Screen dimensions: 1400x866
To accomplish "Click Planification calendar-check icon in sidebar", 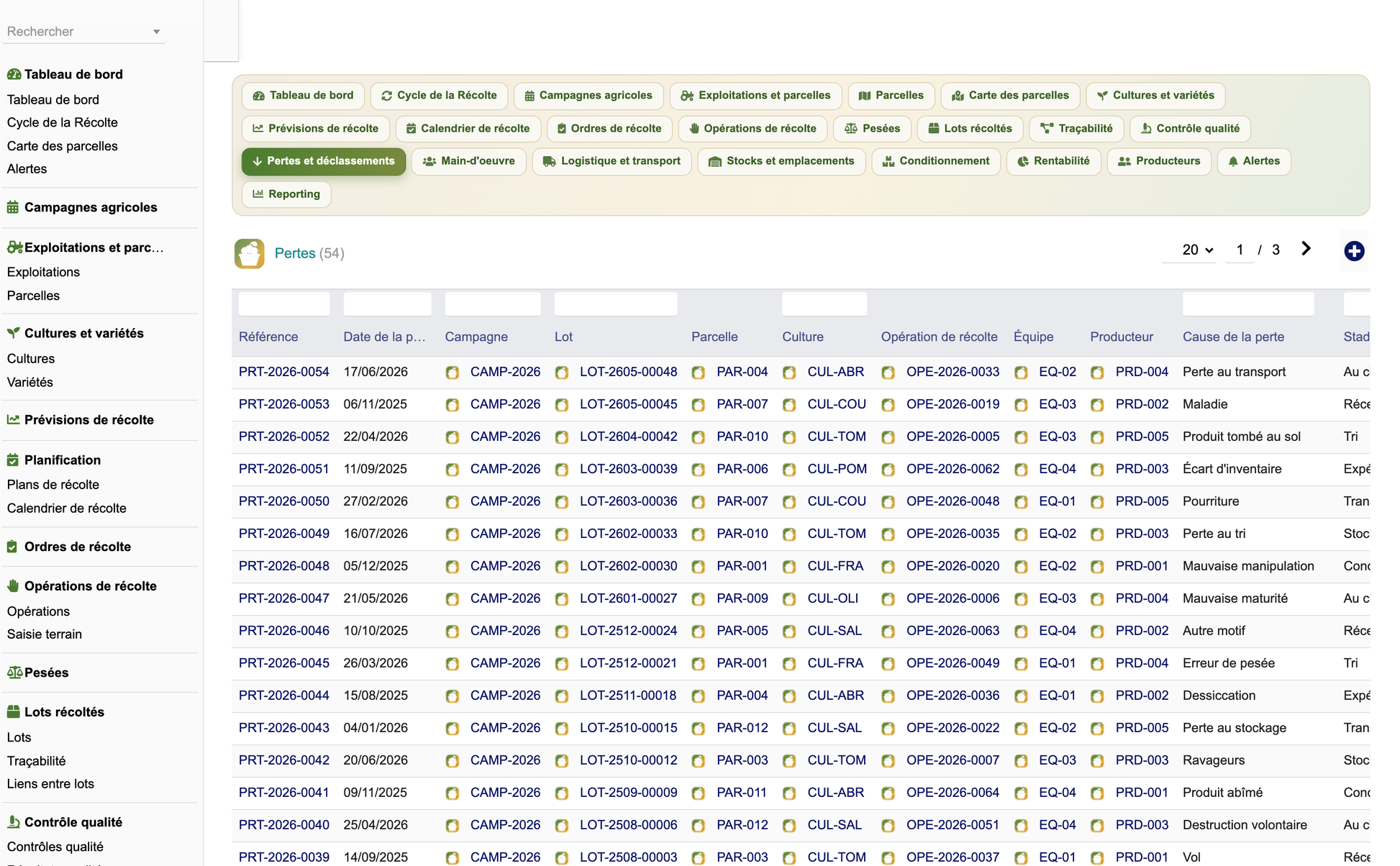I will [x=13, y=460].
